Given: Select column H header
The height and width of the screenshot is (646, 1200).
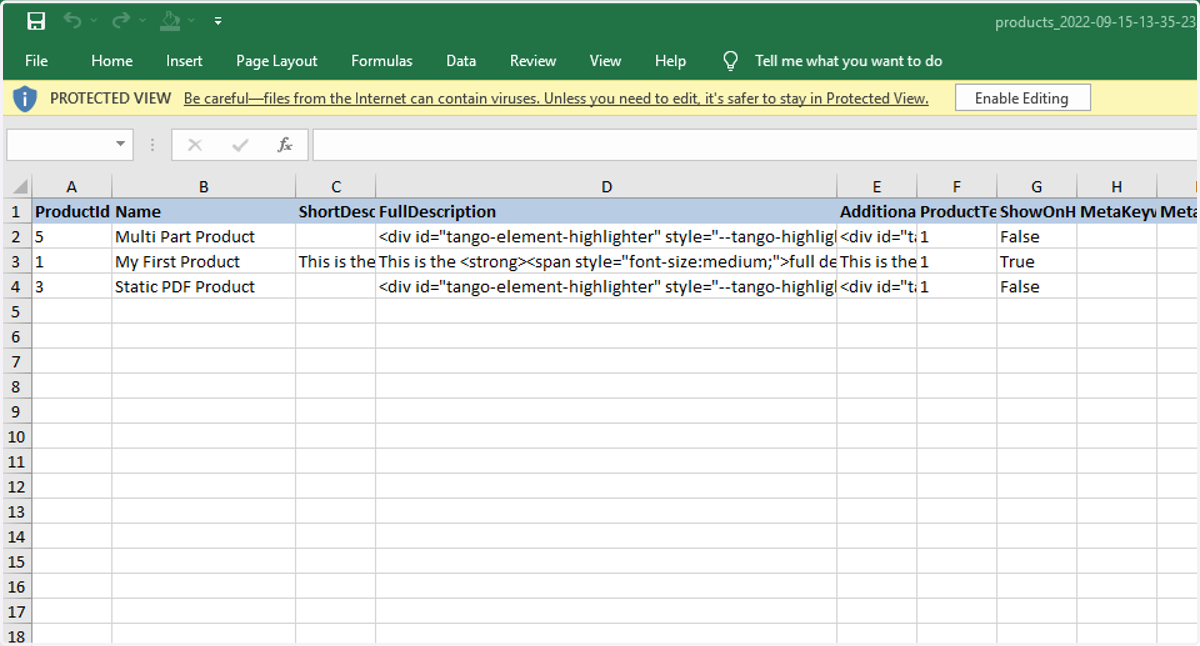Looking at the screenshot, I should pyautogui.click(x=1117, y=187).
